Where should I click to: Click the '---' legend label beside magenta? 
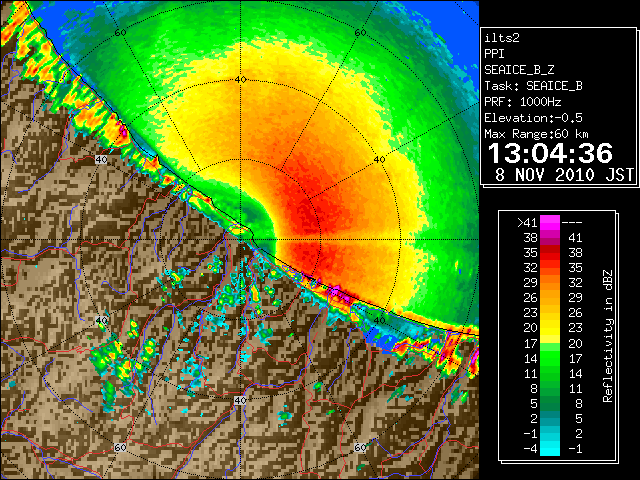[572, 223]
